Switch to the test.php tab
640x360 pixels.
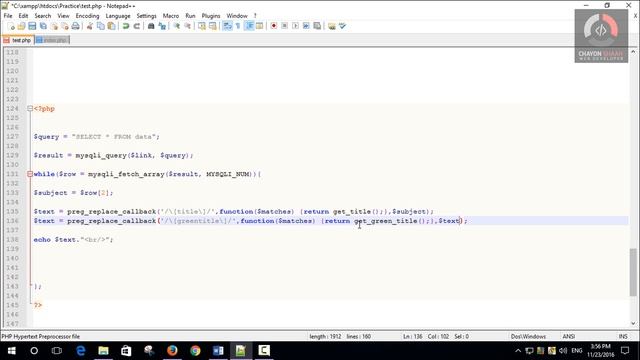(x=18, y=40)
